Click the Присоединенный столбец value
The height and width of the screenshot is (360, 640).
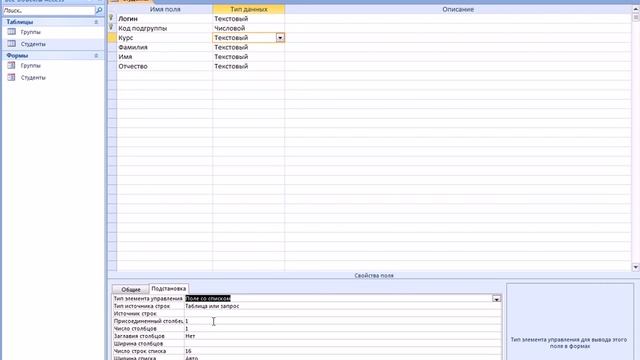pyautogui.click(x=342, y=321)
